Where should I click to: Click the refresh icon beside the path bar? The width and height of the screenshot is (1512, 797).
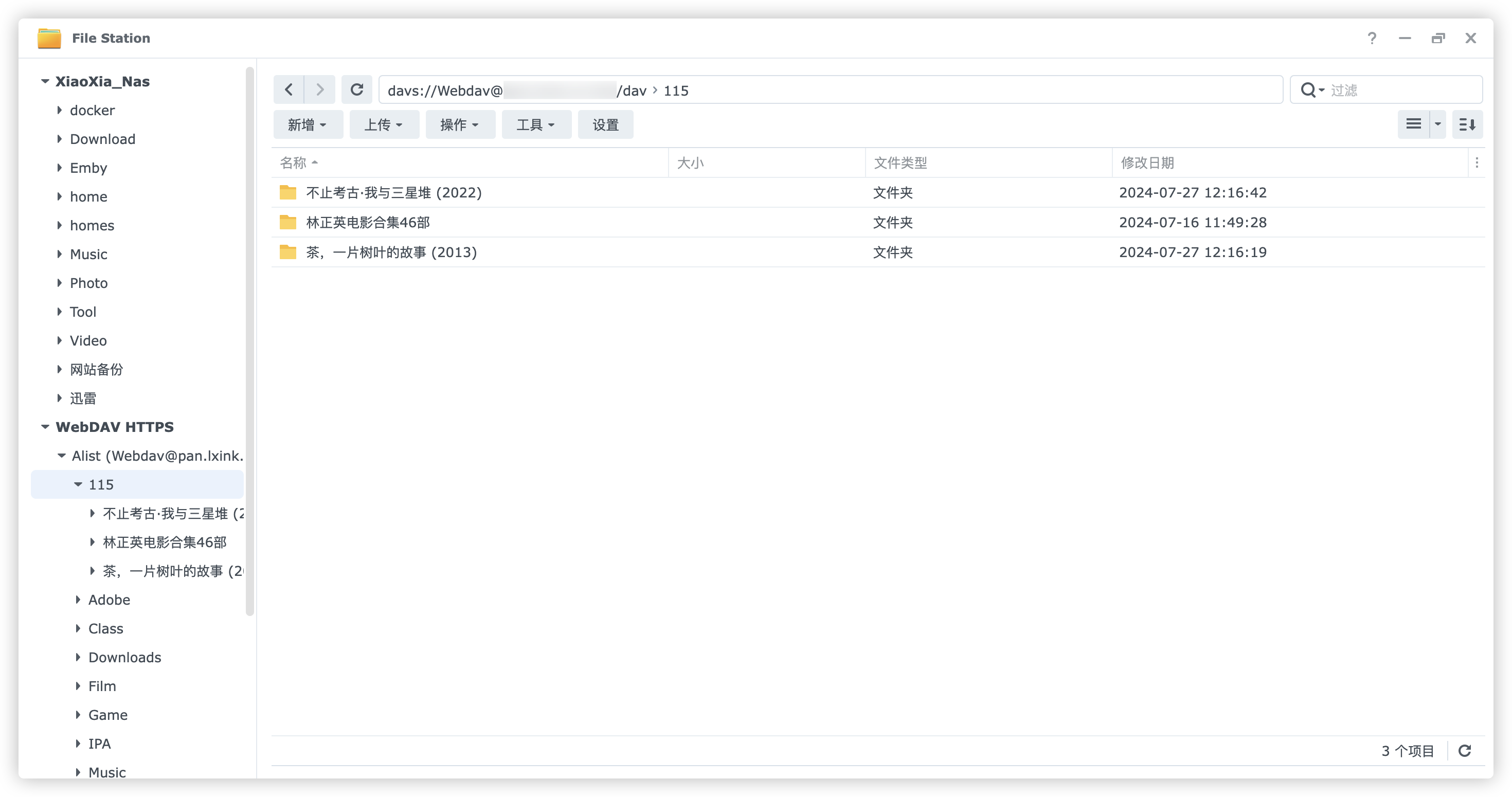pos(357,90)
